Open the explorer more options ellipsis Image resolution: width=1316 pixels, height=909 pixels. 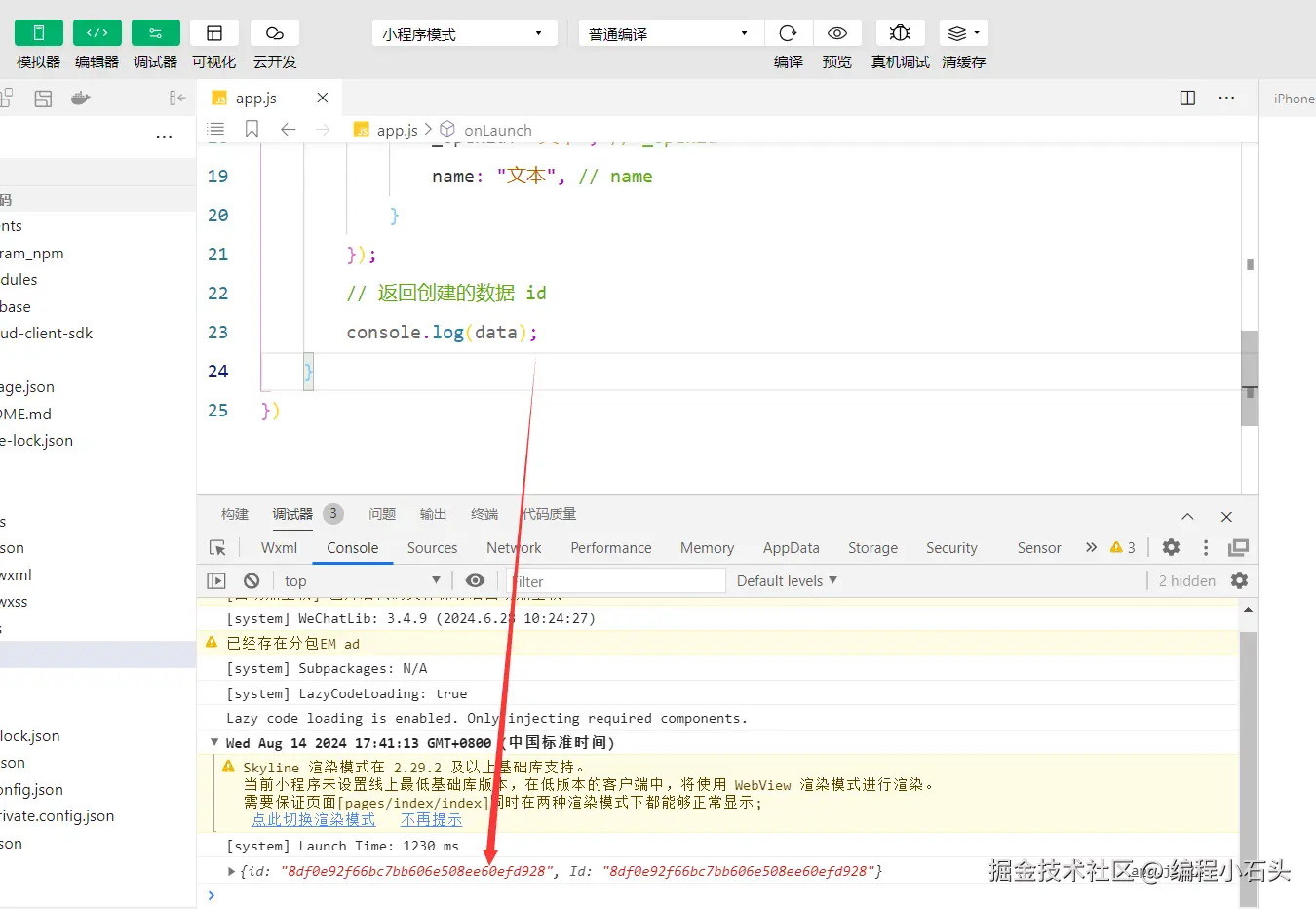164,137
